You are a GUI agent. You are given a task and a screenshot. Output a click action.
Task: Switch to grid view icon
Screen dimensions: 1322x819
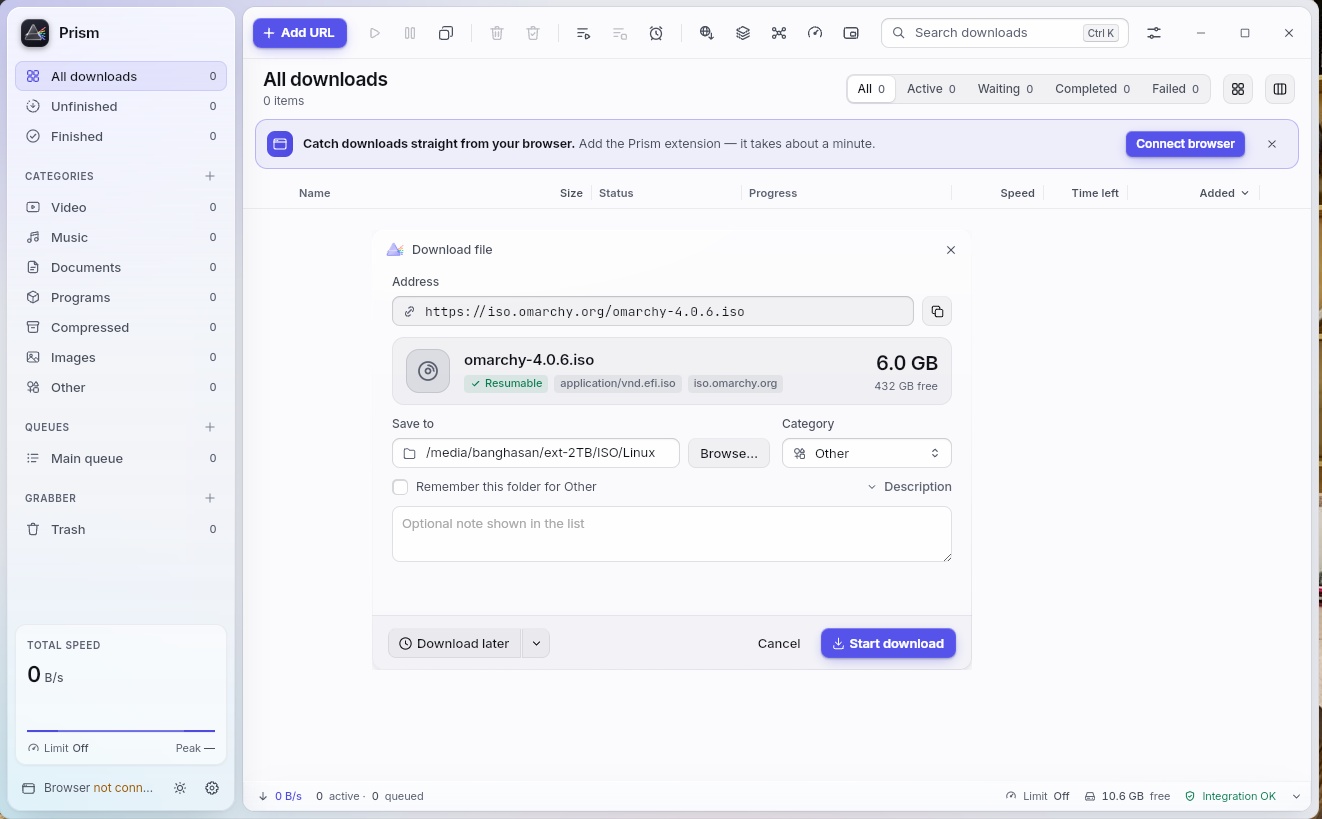pos(1238,89)
